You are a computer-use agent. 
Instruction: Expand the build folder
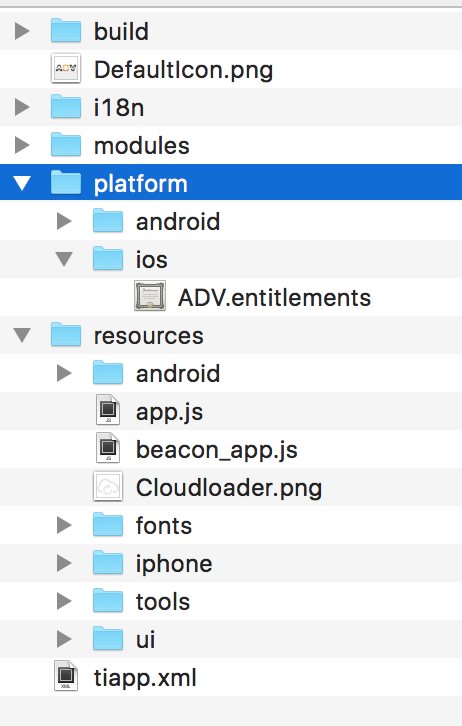(x=22, y=31)
